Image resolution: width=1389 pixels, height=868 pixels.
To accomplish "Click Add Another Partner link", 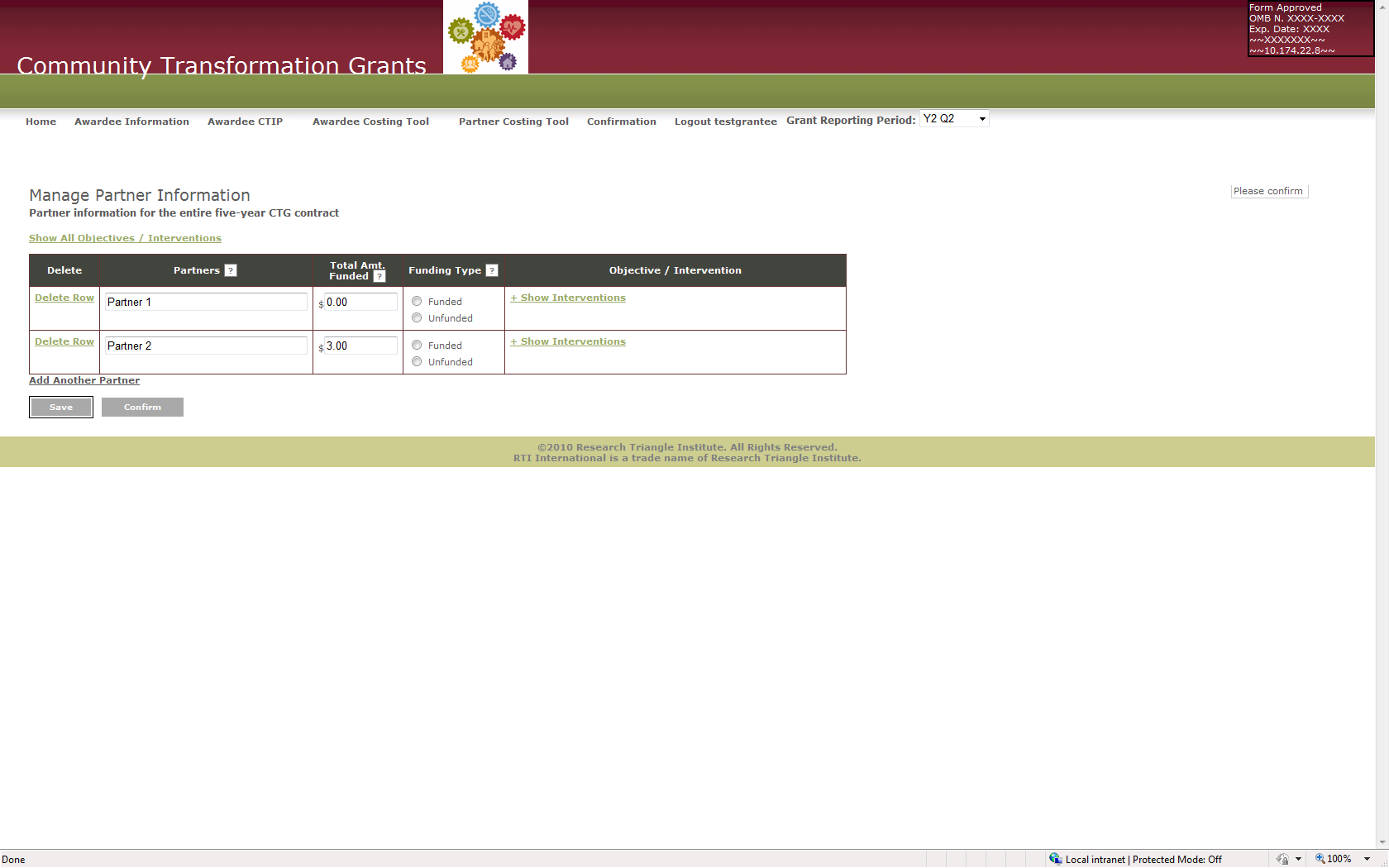I will coord(84,380).
